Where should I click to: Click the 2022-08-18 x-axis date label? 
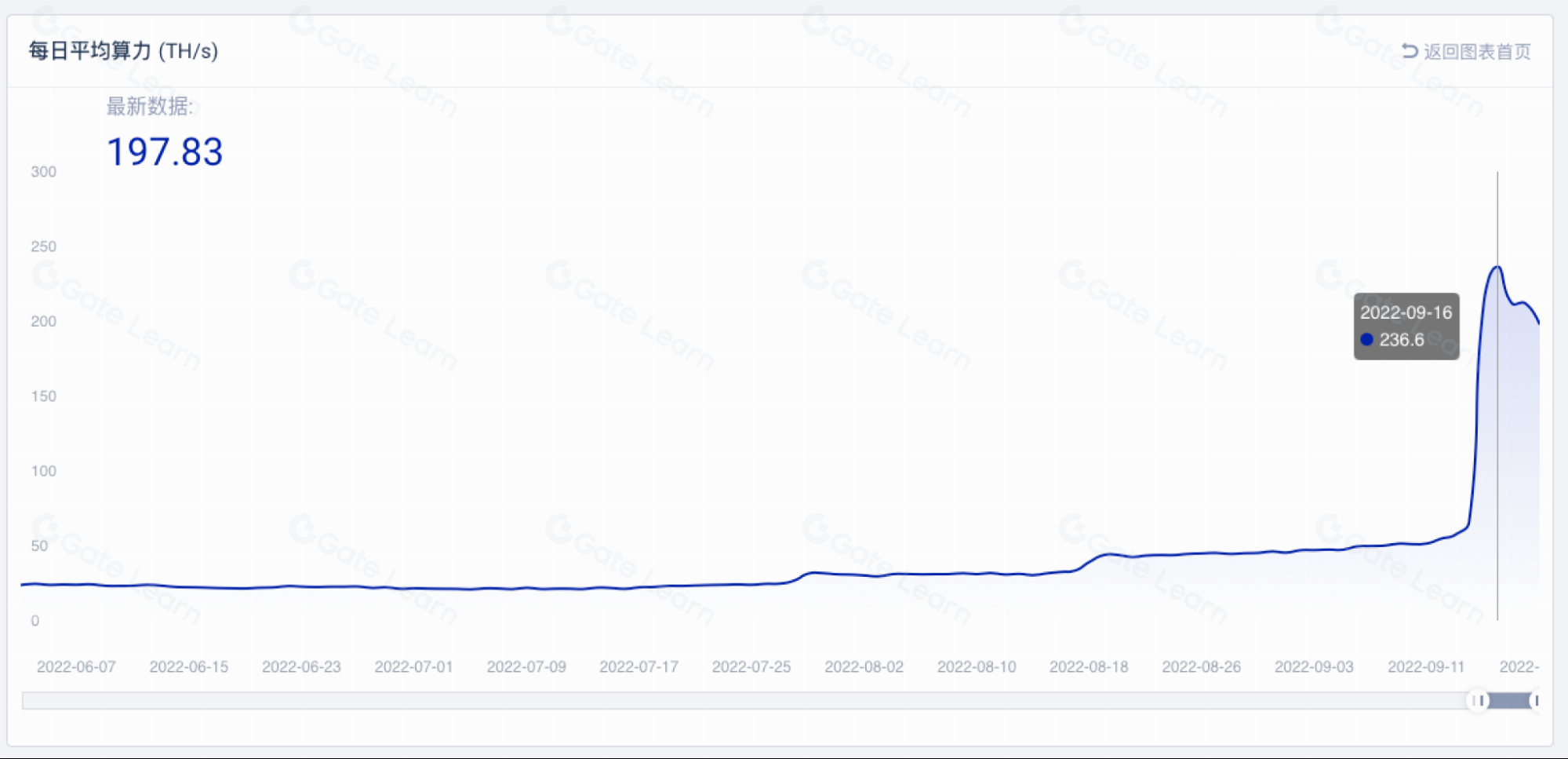(x=1089, y=666)
